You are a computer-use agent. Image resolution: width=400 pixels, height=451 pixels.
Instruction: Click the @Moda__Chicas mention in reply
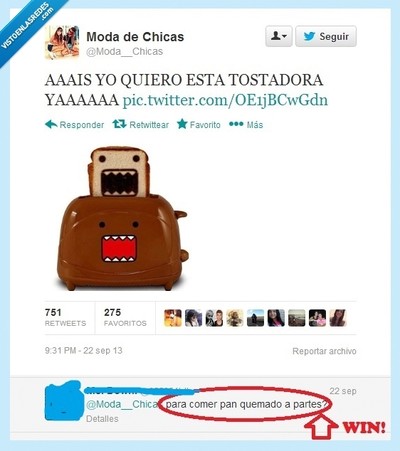pyautogui.click(x=122, y=404)
